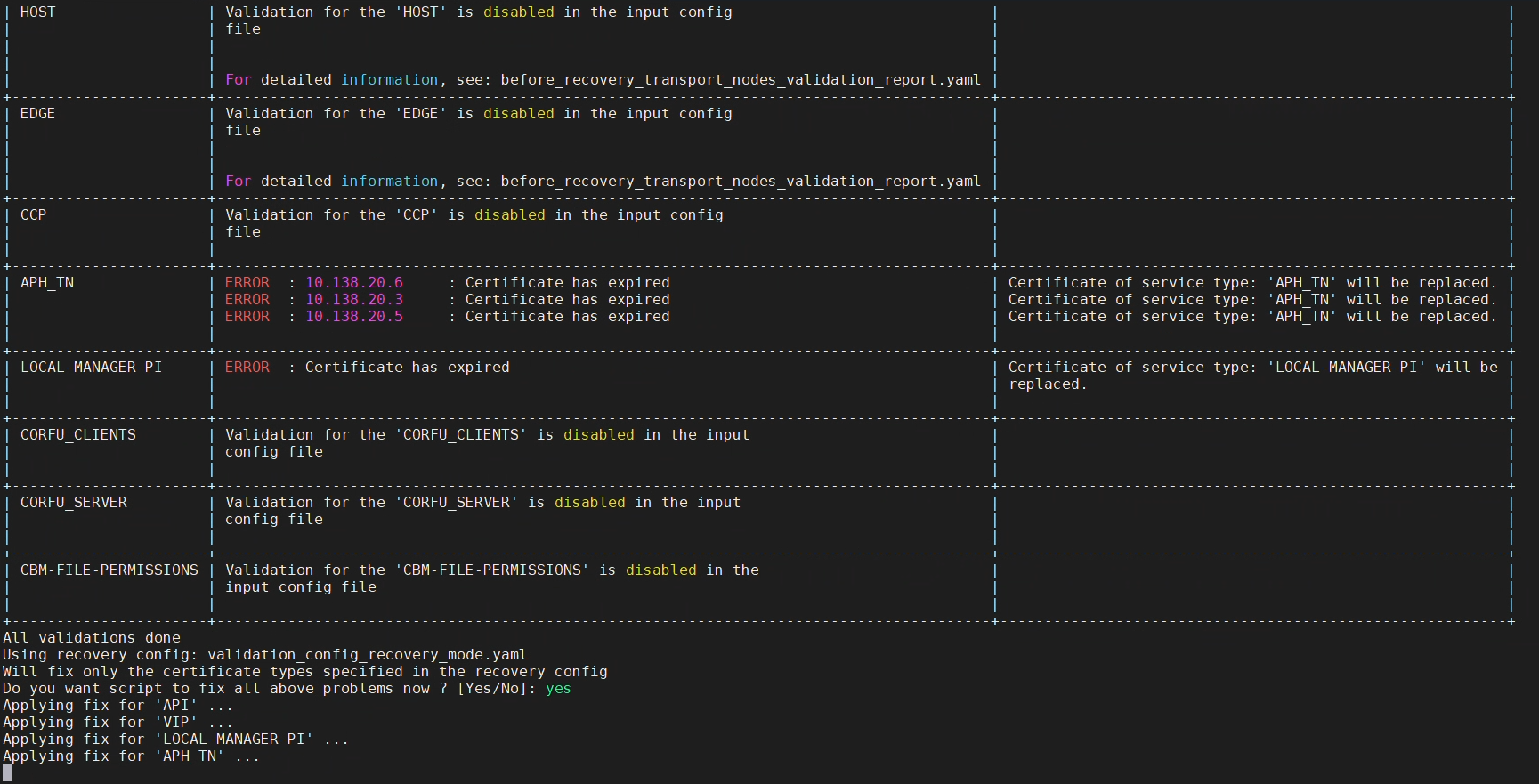Click the CBM-FILE-PERMISSIONS label in the first column
The image size is (1539, 784).
click(109, 570)
